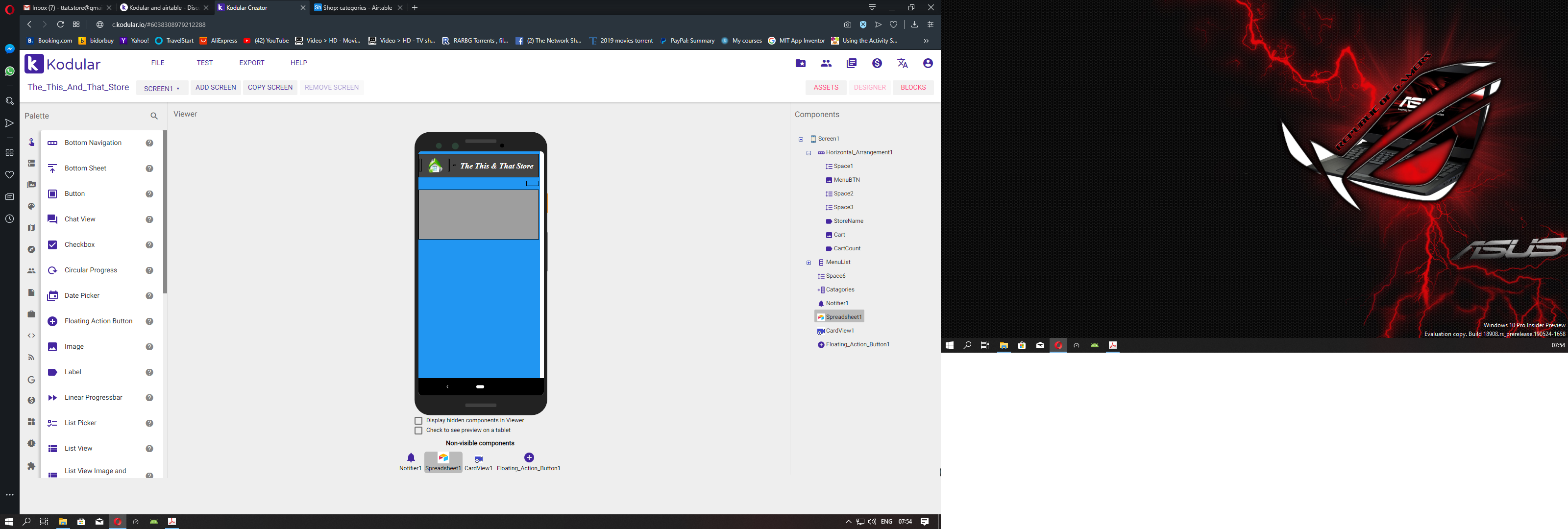
Task: Open the AliExpress bookmark
Action: tap(219, 41)
